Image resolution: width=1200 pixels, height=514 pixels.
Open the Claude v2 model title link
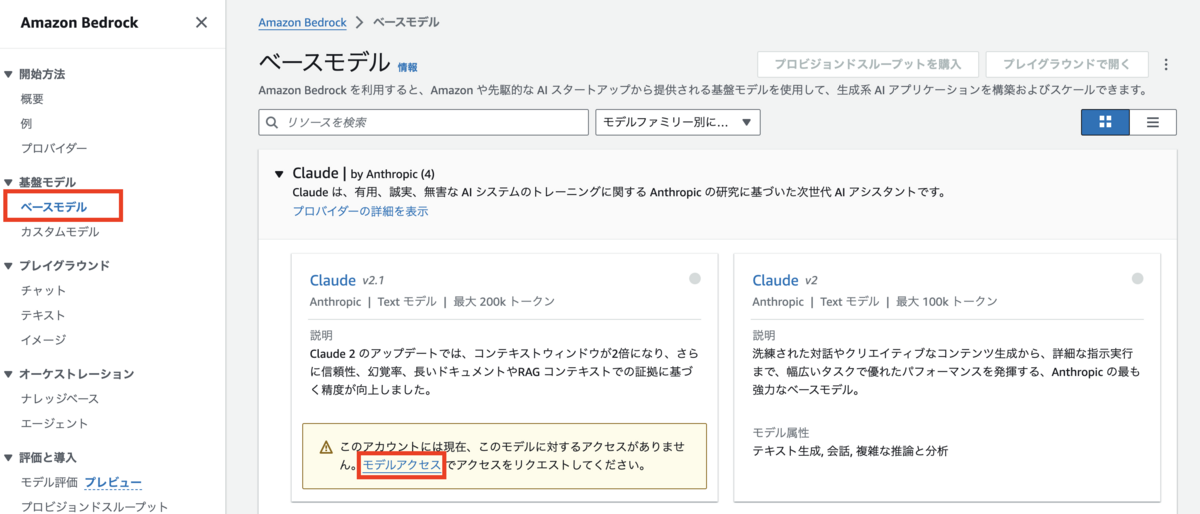click(x=775, y=280)
